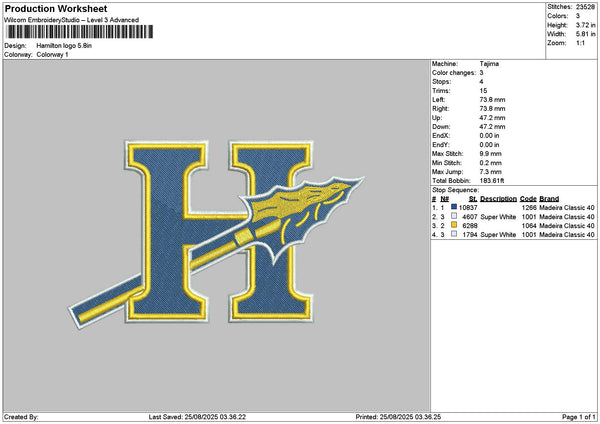The image size is (600, 424).
Task: Click the 'Stop Sequence:' heading
Action: [455, 190]
